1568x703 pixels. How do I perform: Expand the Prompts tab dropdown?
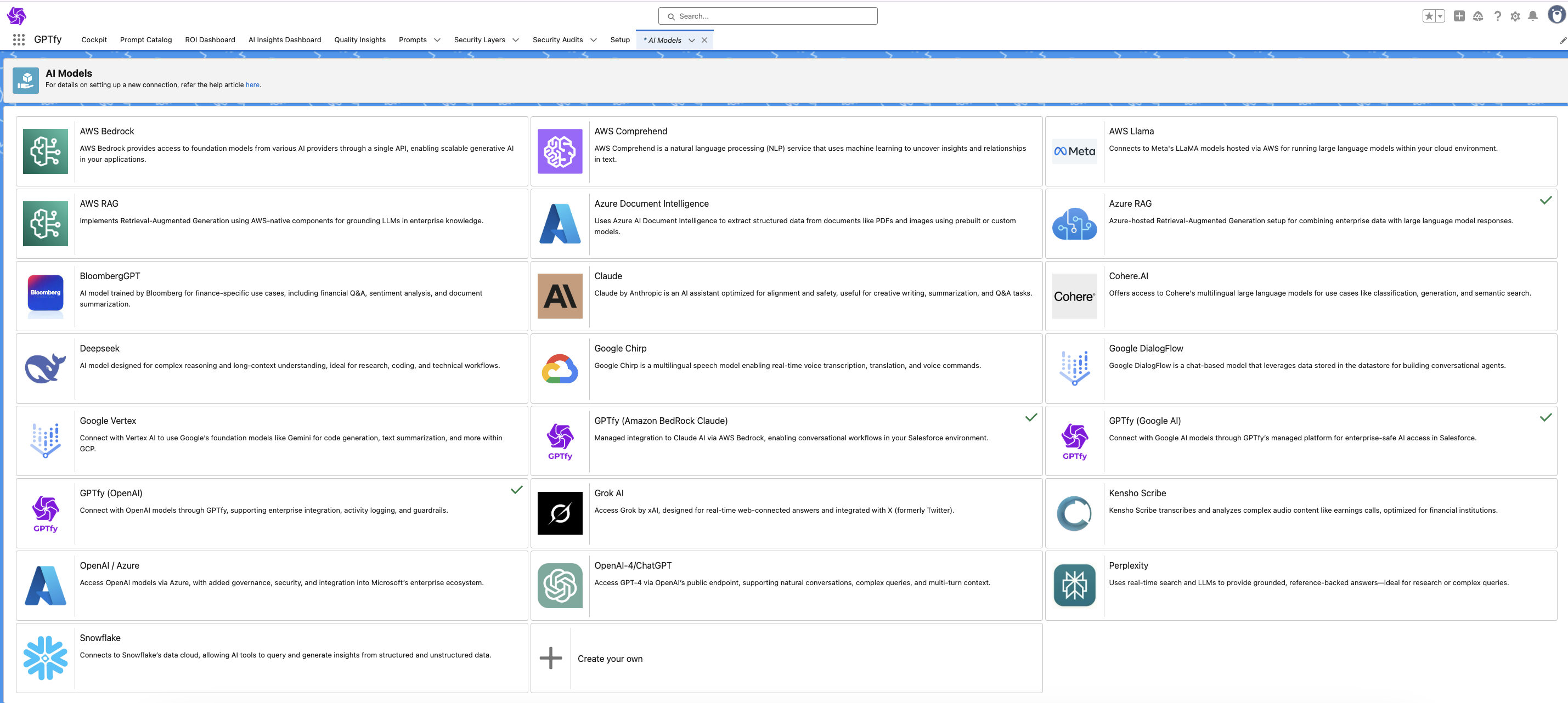[x=437, y=40]
